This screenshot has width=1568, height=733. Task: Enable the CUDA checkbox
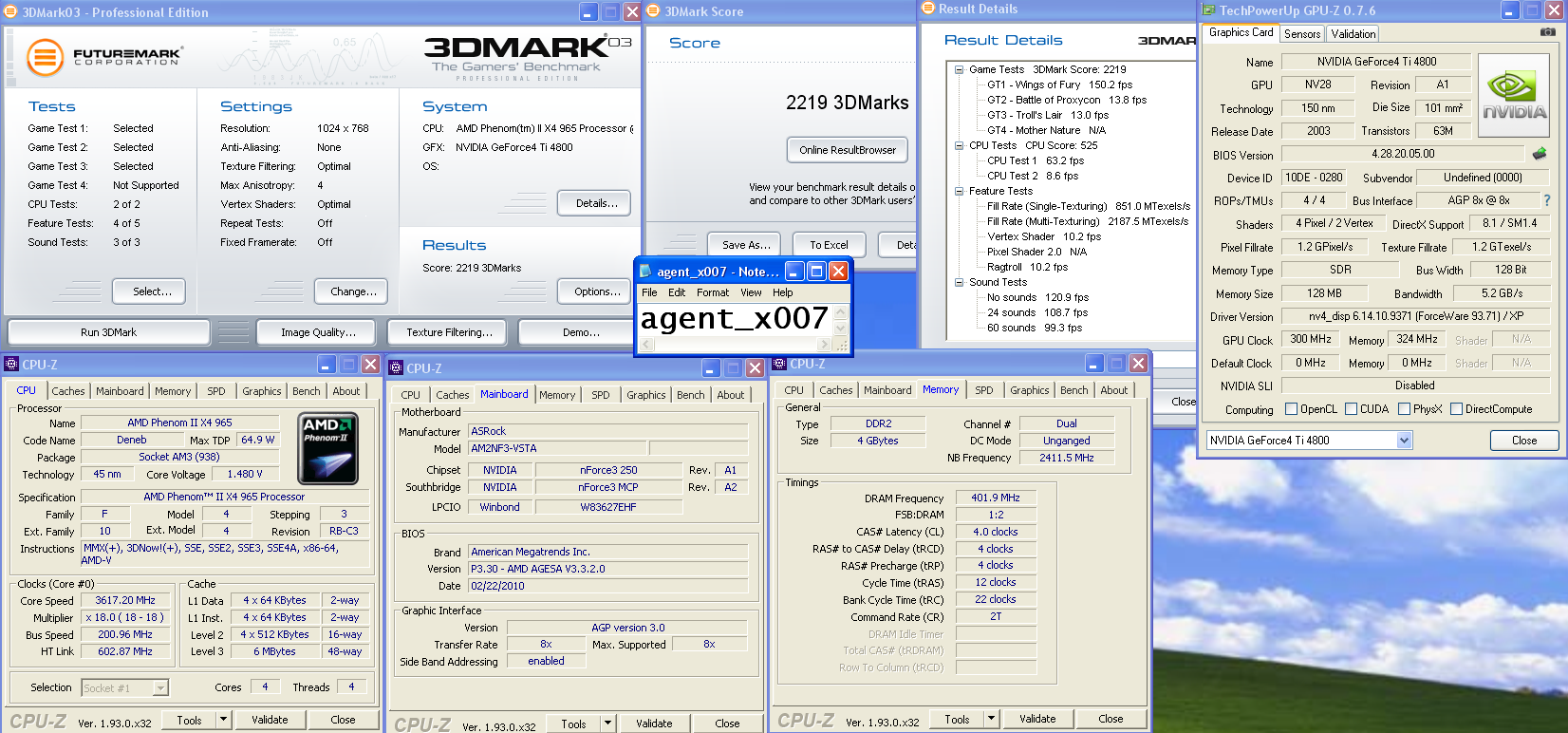1351,409
